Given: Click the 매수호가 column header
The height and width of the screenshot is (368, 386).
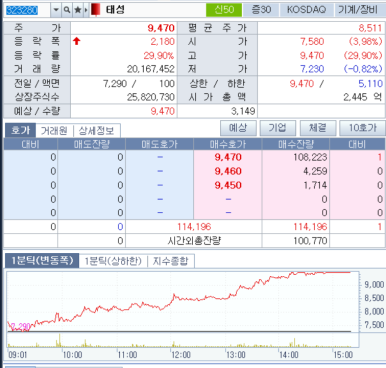Looking at the screenshot, I should pyautogui.click(x=228, y=144).
